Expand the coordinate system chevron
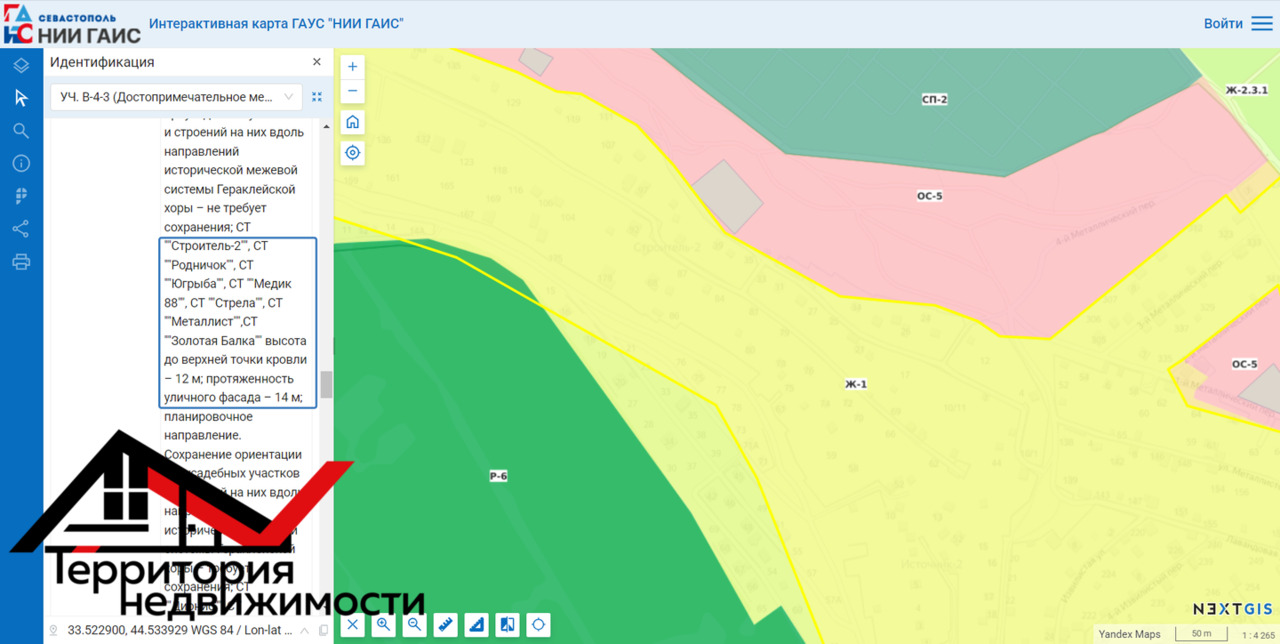The width and height of the screenshot is (1280, 644). 304,631
